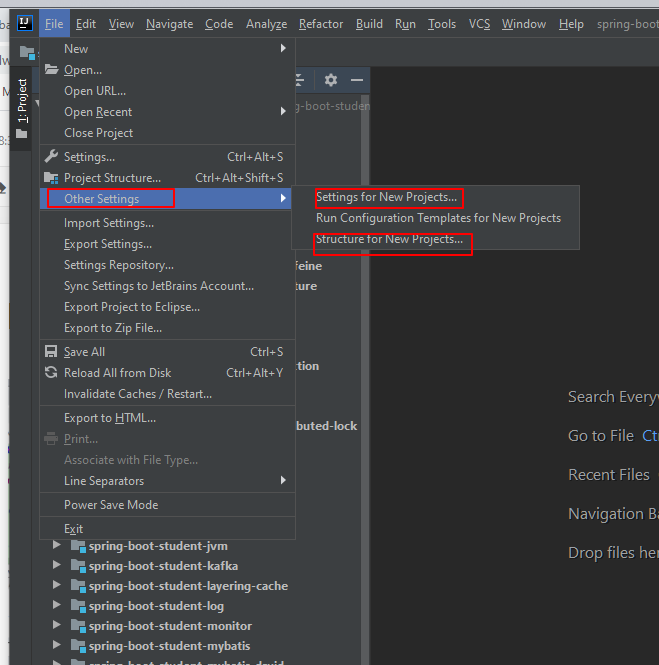Open the VCS menu

pyautogui.click(x=479, y=24)
